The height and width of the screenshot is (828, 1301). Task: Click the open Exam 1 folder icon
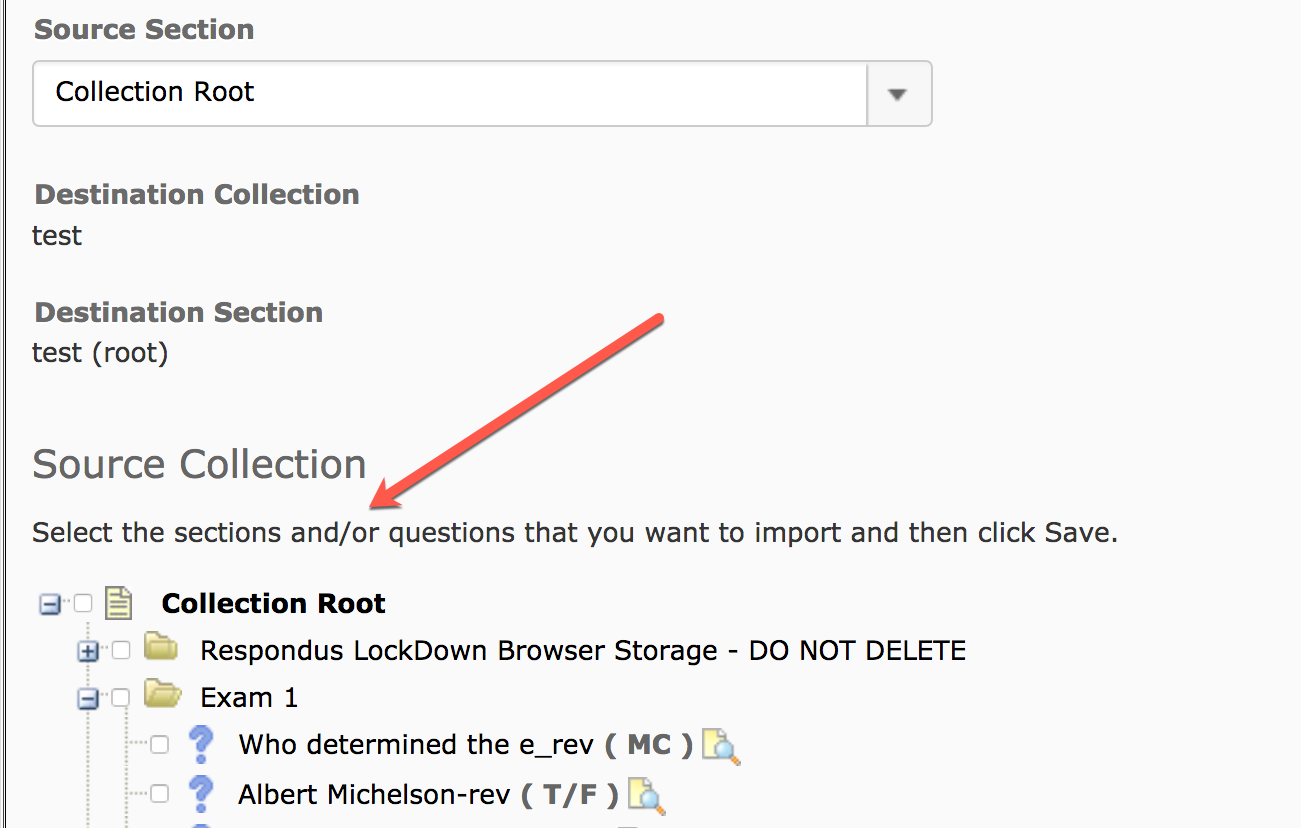click(x=161, y=695)
